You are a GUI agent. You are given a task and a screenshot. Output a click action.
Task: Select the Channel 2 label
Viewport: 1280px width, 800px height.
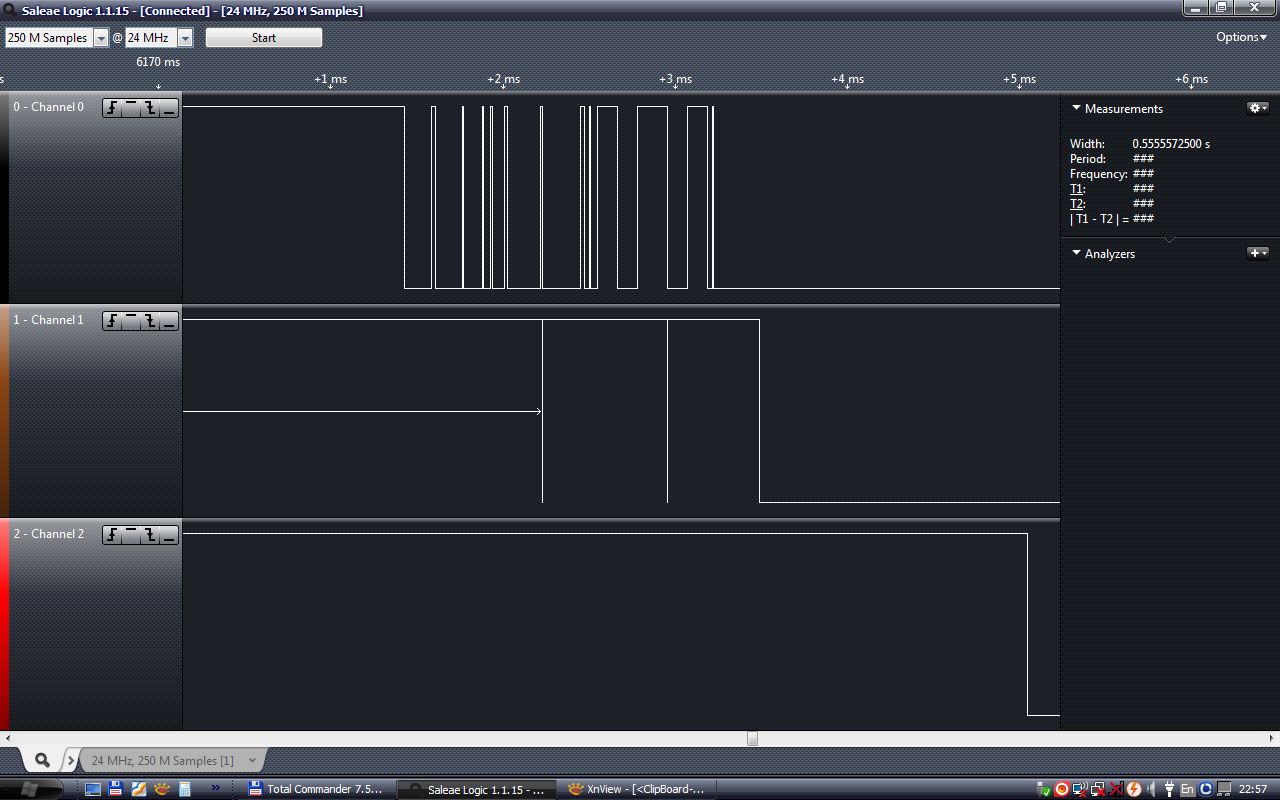tap(48, 534)
